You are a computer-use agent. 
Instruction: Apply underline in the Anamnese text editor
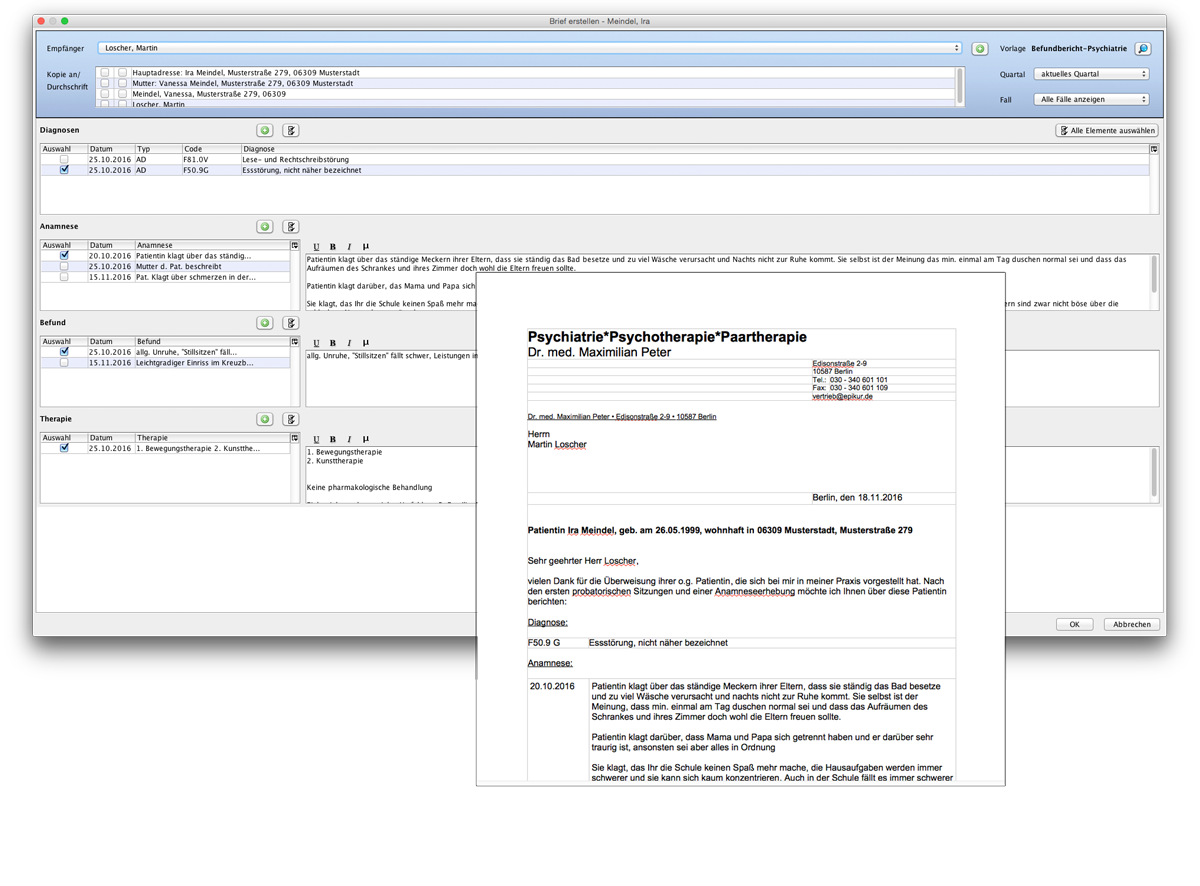click(x=317, y=246)
